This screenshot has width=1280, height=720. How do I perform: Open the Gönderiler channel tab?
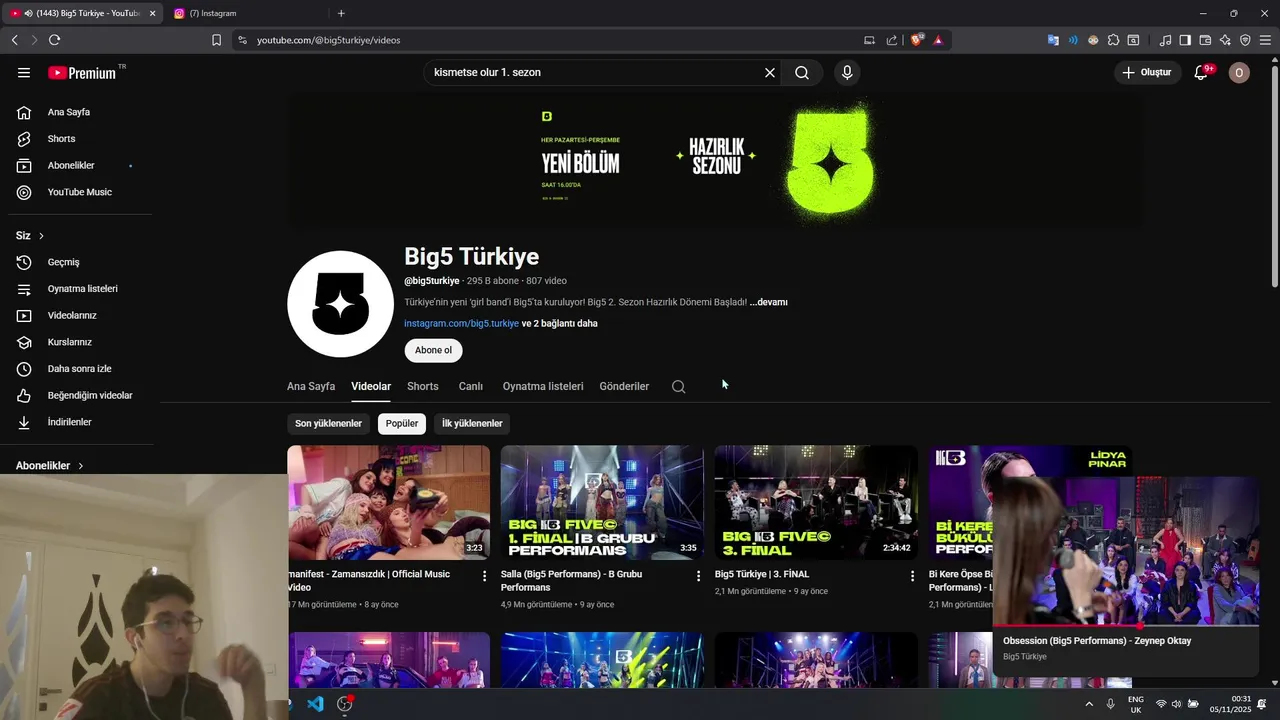point(624,387)
